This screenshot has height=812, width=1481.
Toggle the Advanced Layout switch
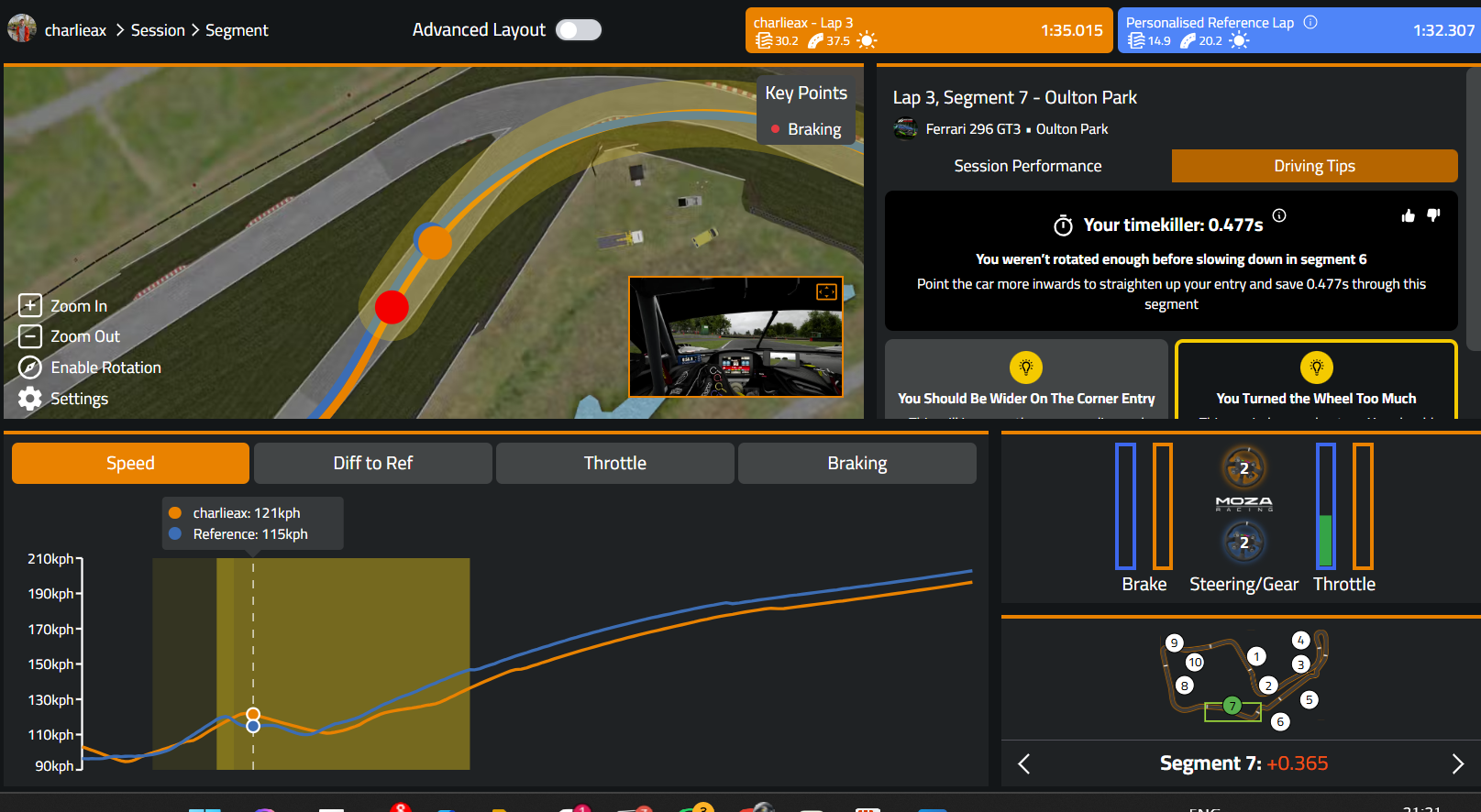pyautogui.click(x=579, y=30)
